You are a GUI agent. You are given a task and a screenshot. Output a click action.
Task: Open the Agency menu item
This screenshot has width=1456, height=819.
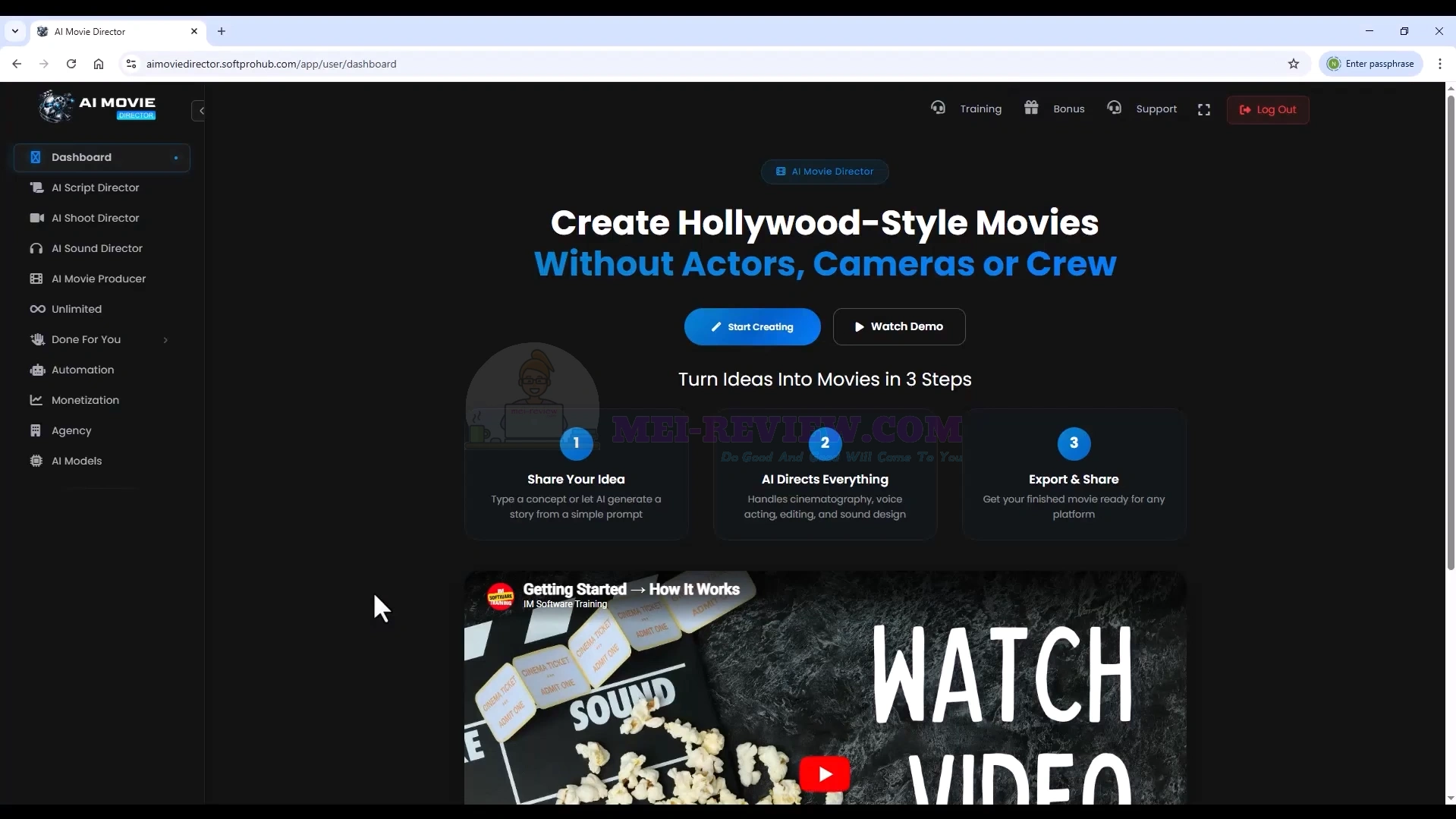[x=102, y=430]
